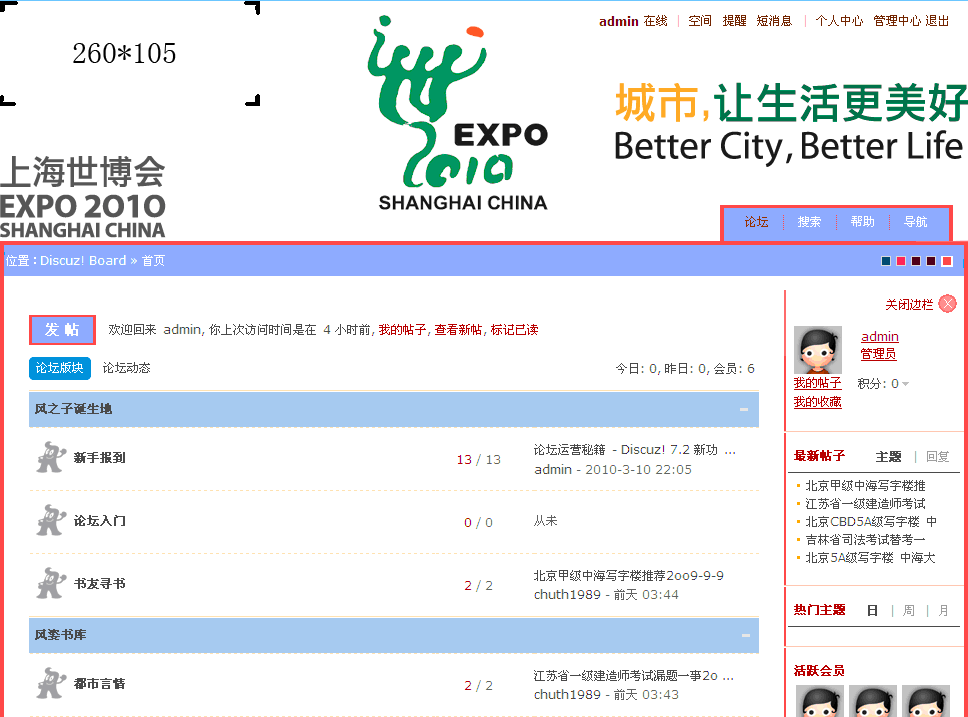This screenshot has height=717, width=968.
Task: Show 回复 in latest posts
Action: click(x=937, y=456)
